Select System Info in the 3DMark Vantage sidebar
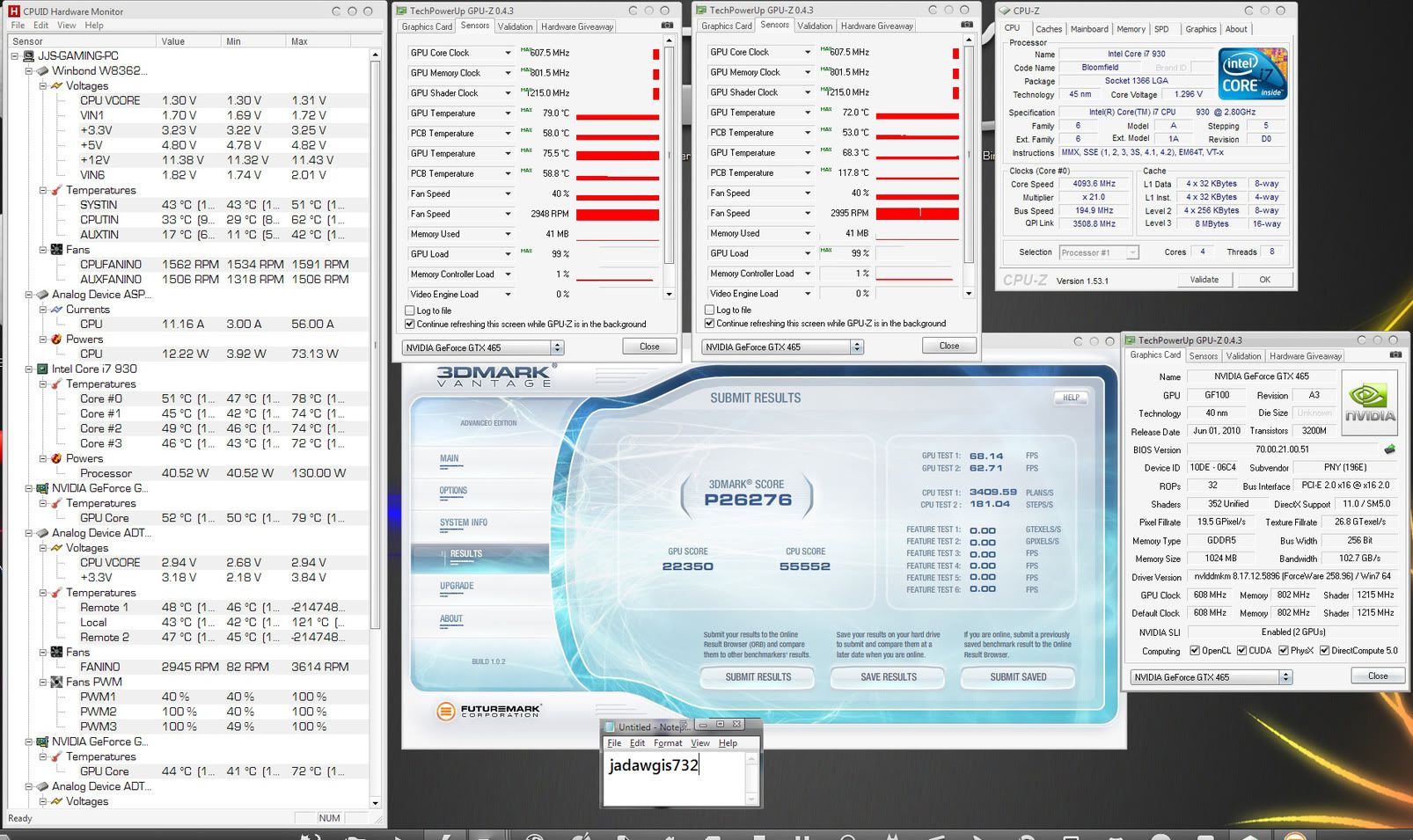The height and width of the screenshot is (840, 1413). click(x=464, y=522)
